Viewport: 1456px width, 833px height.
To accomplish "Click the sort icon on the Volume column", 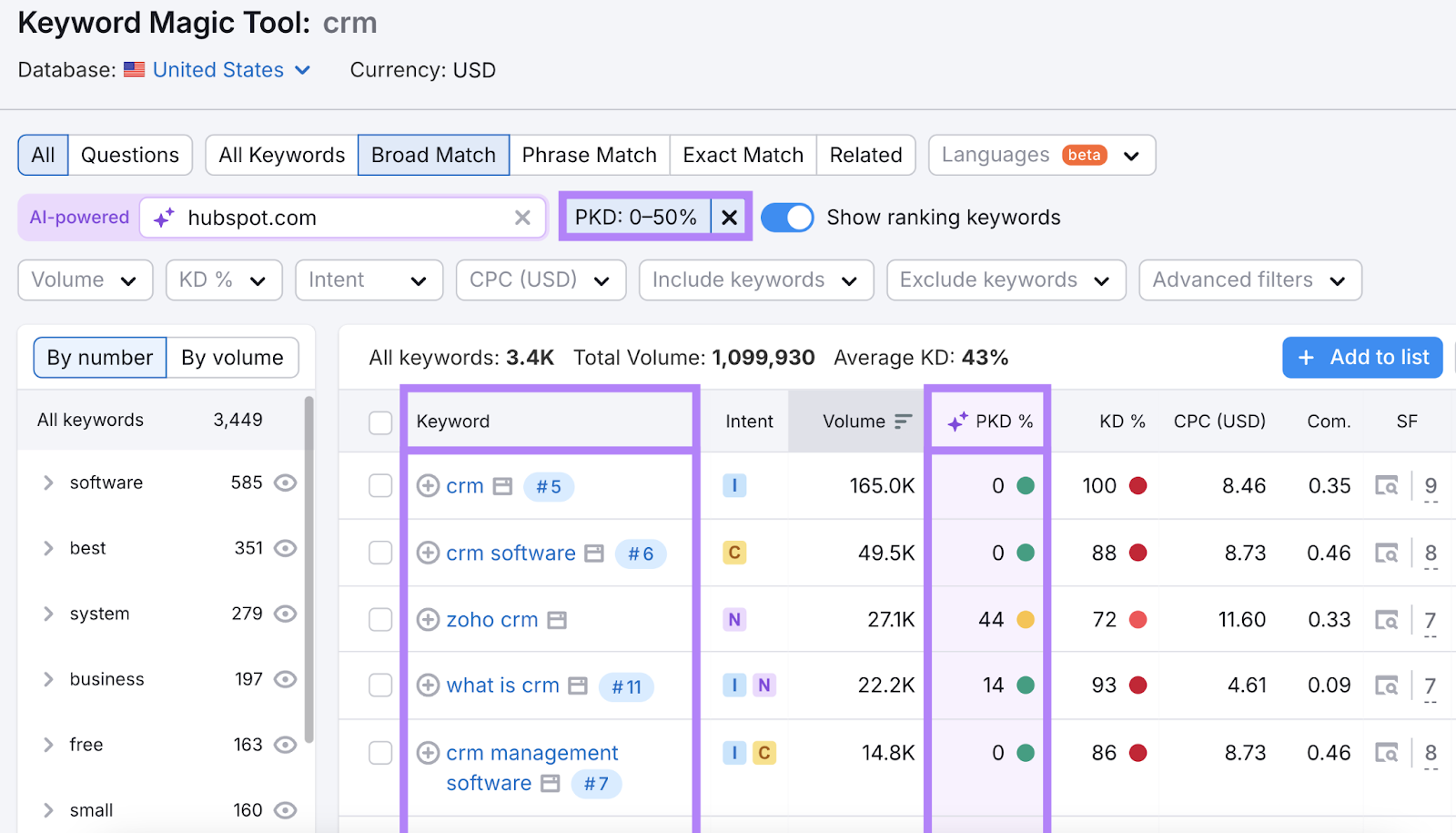I will 903,421.
